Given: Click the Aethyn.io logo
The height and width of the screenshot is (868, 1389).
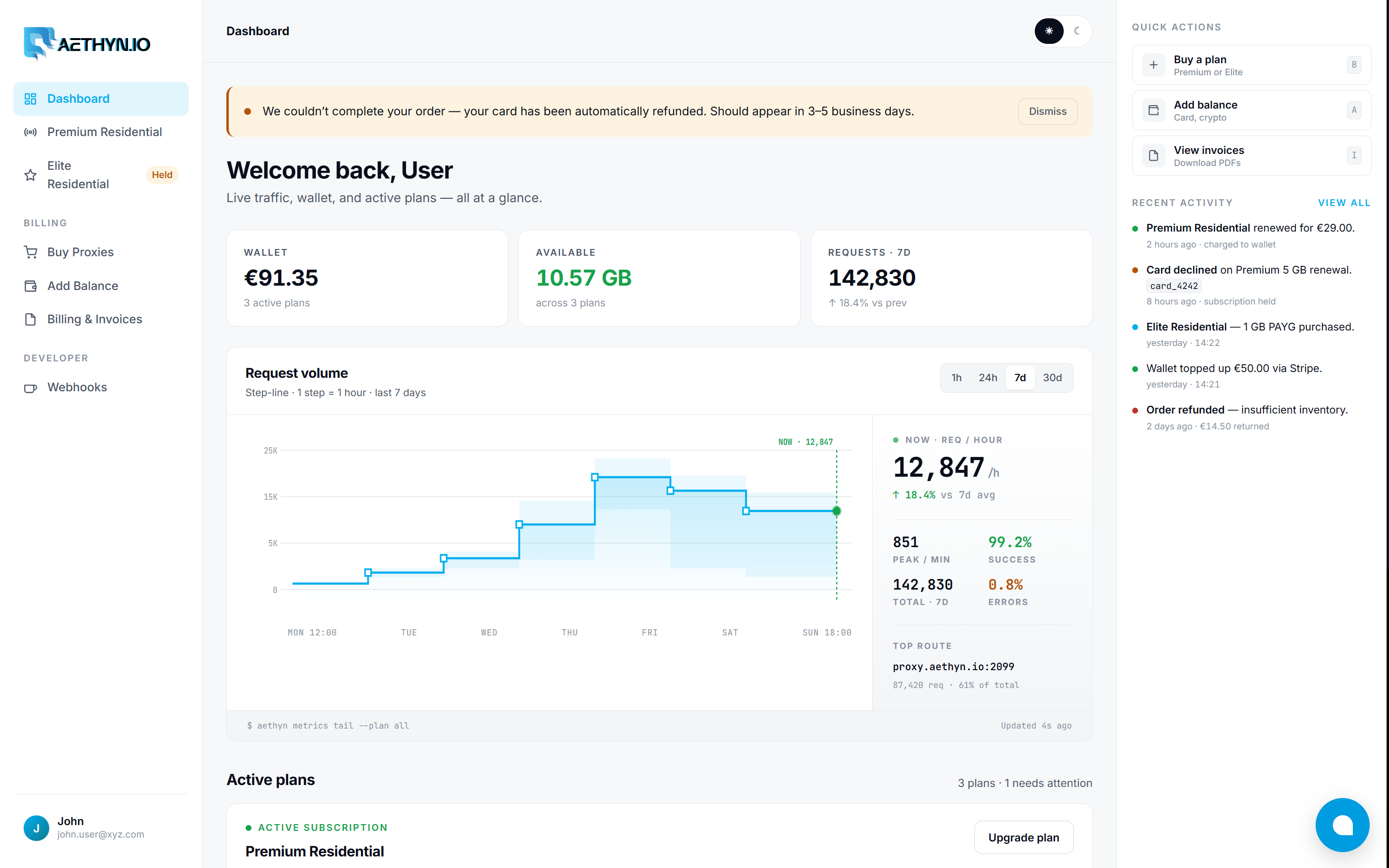Looking at the screenshot, I should [87, 43].
